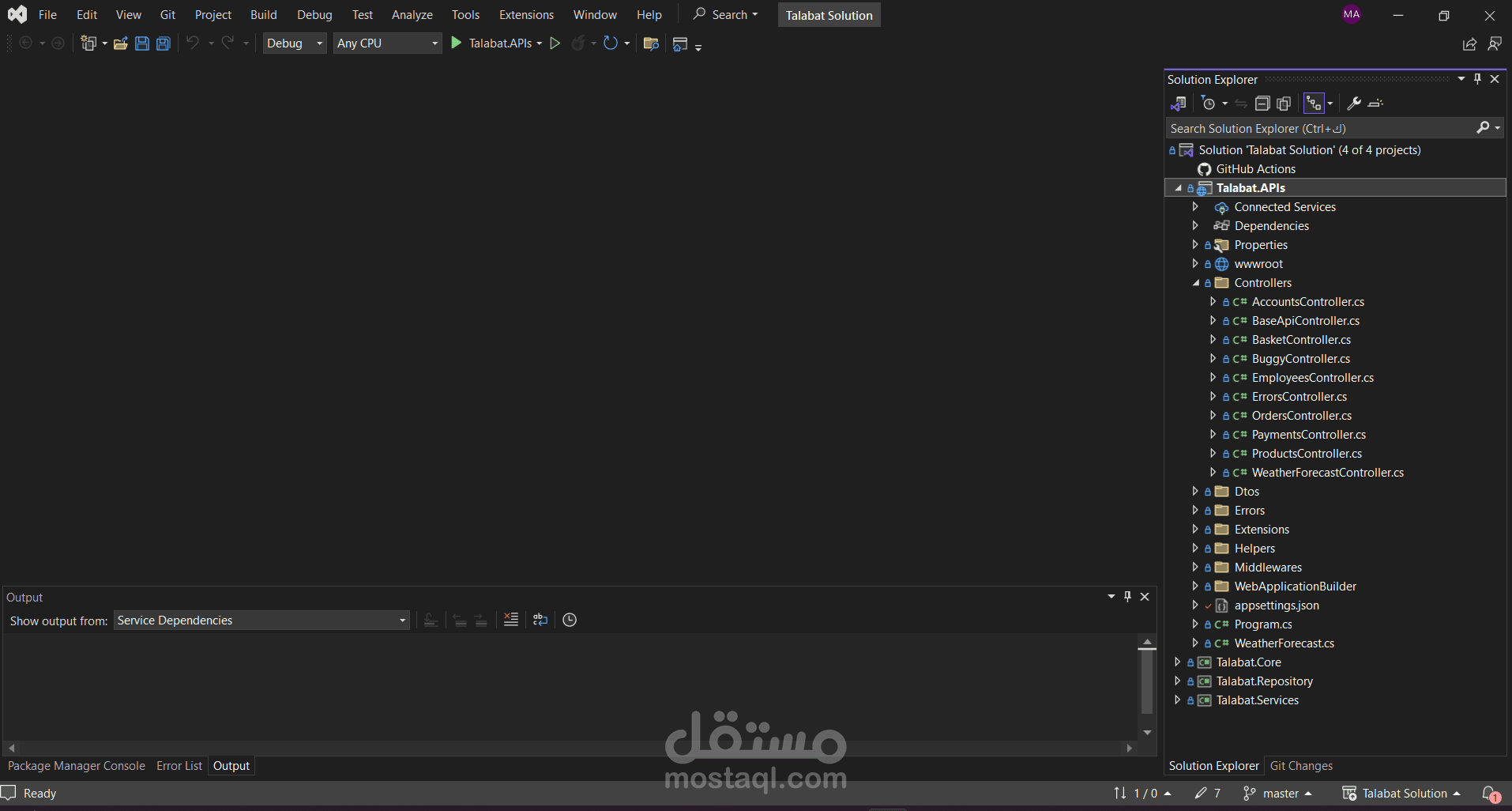Click the Output panel clock timestamp icon
Screen dimensions: 1512x811
(570, 620)
